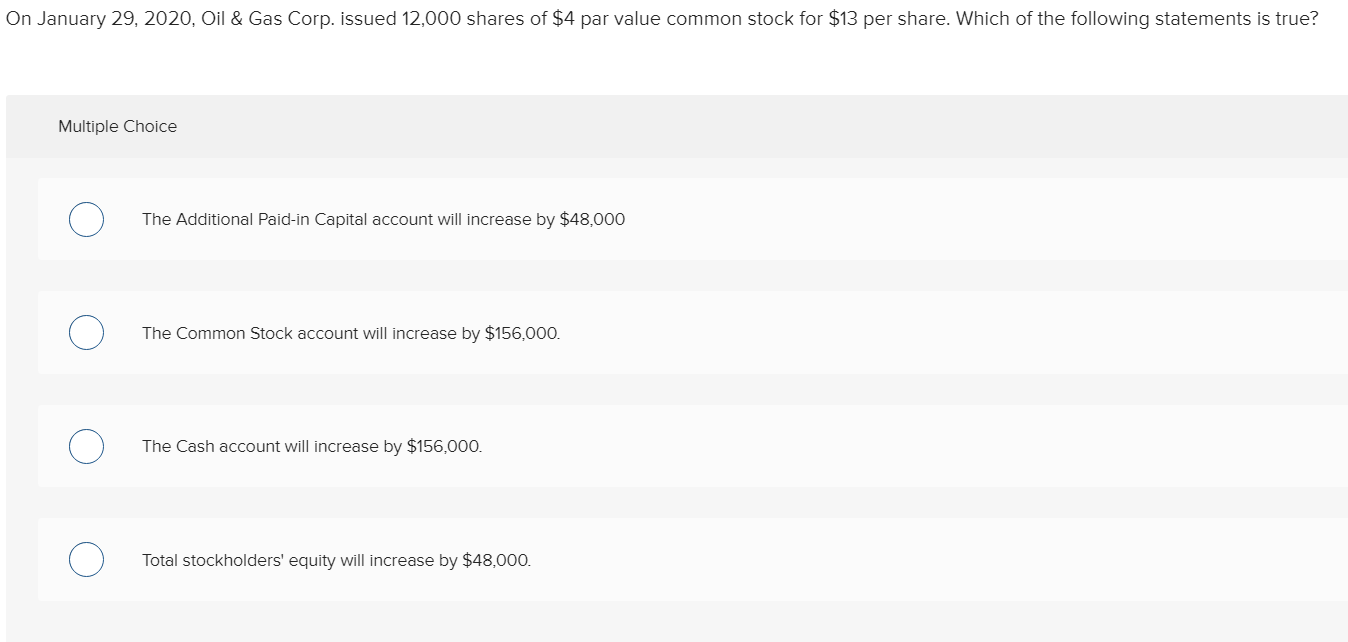Click the $156,000 amount in the Cash option

coord(444,446)
